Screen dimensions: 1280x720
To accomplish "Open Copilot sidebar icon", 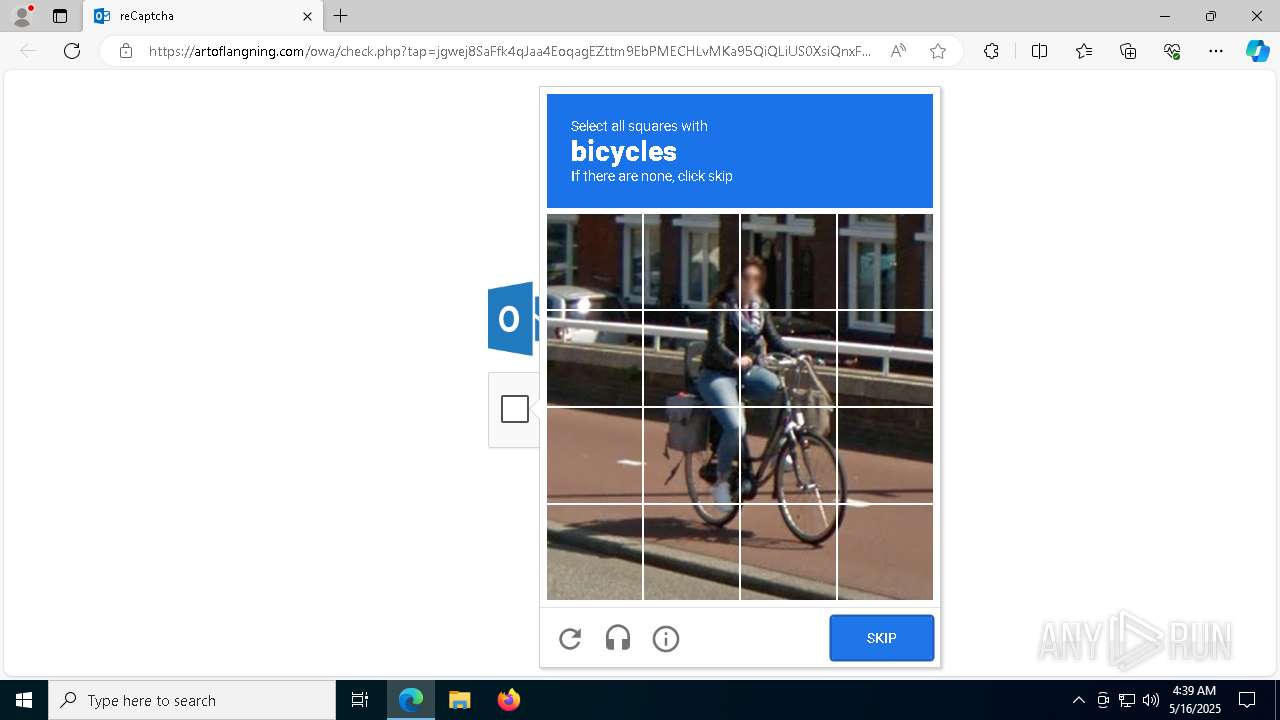I will click(1257, 51).
